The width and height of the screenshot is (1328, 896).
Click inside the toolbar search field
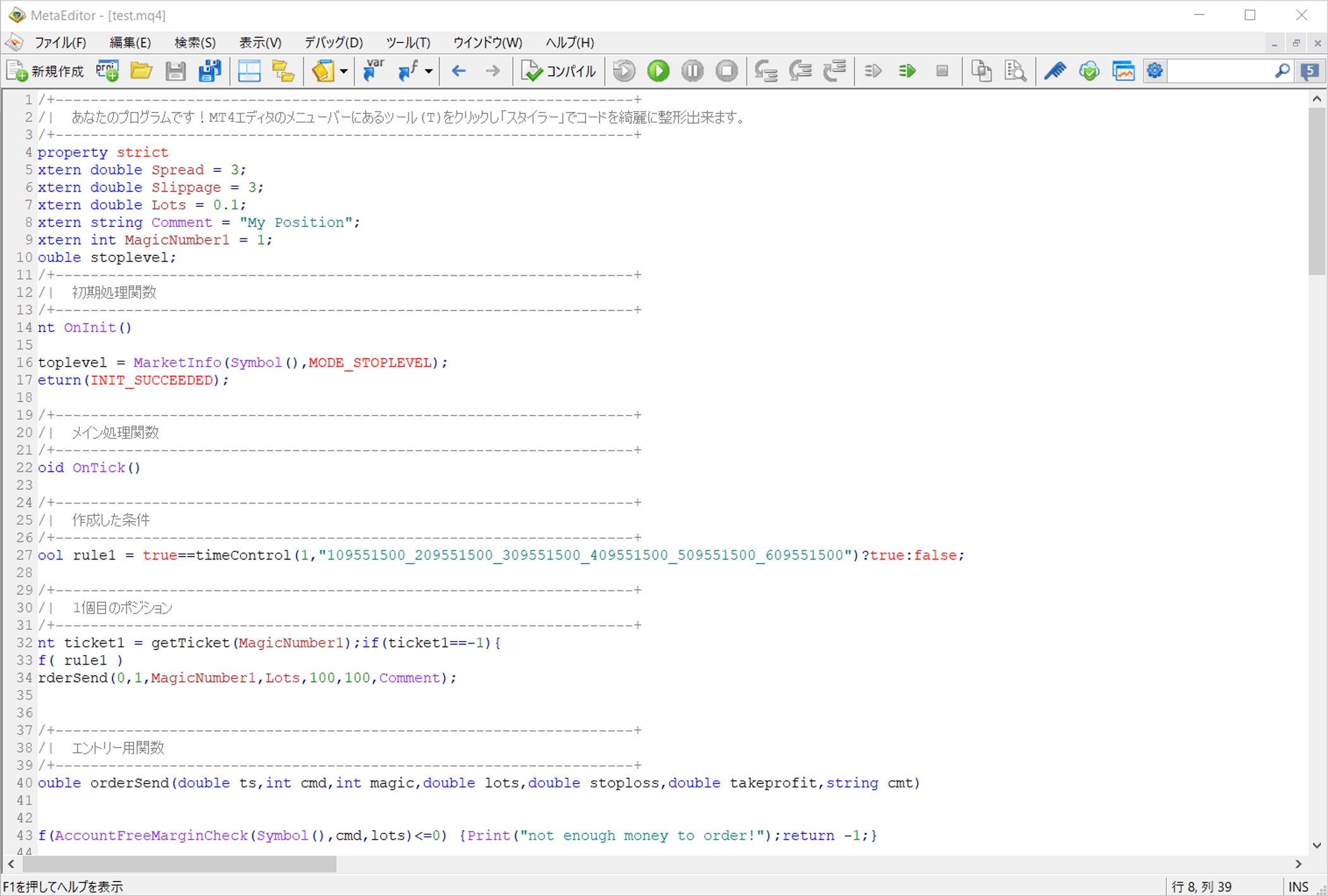[x=1227, y=71]
